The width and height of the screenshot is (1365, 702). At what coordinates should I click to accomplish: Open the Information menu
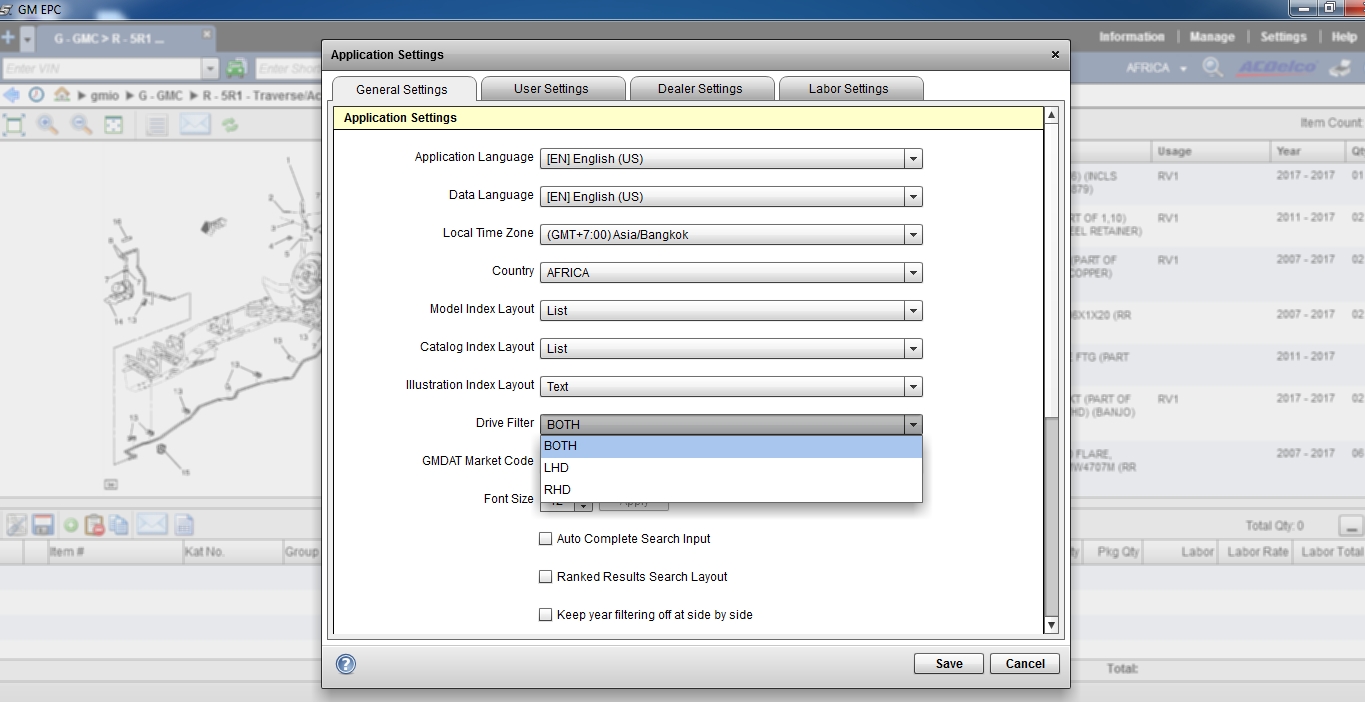pyautogui.click(x=1132, y=37)
